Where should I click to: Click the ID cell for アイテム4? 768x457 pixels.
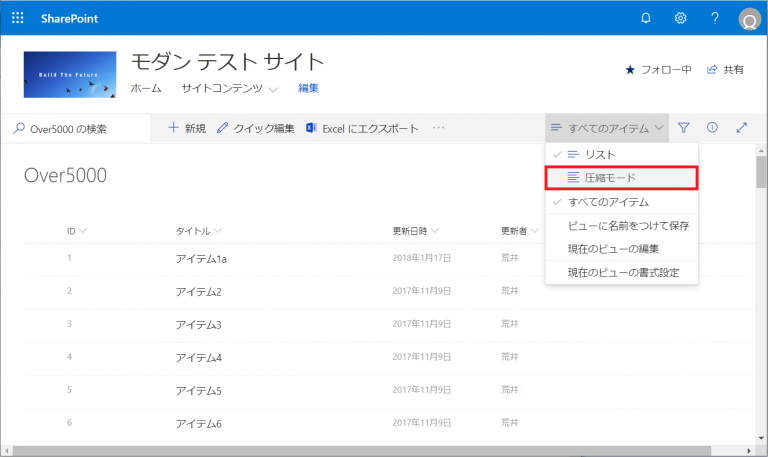coord(69,357)
